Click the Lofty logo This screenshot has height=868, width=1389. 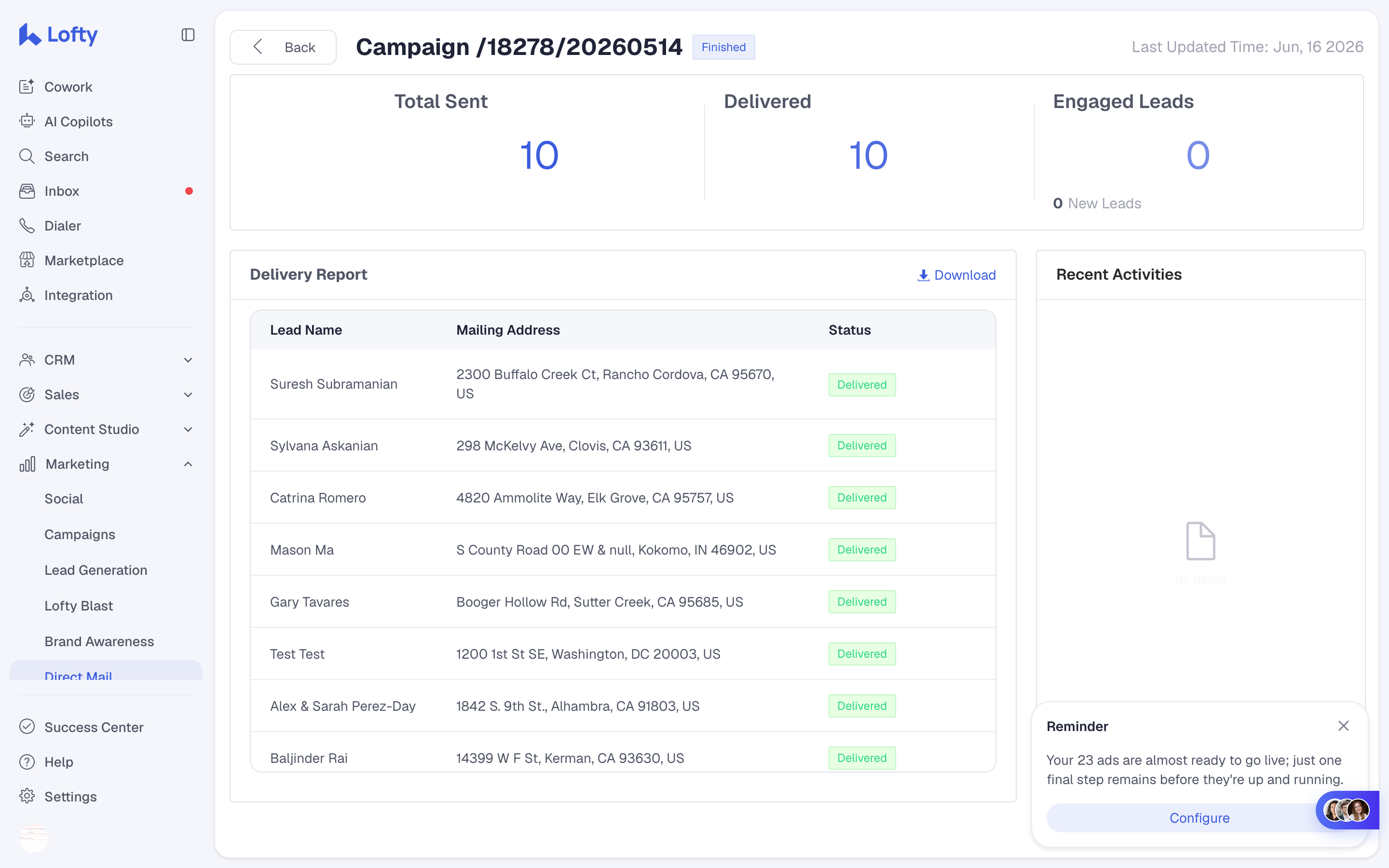58,34
